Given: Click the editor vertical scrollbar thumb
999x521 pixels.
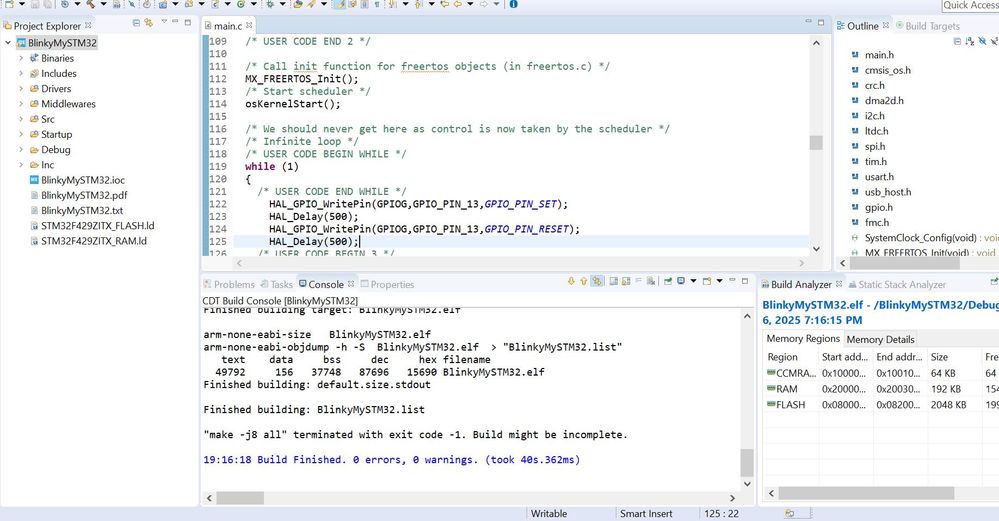Looking at the screenshot, I should coord(816,143).
